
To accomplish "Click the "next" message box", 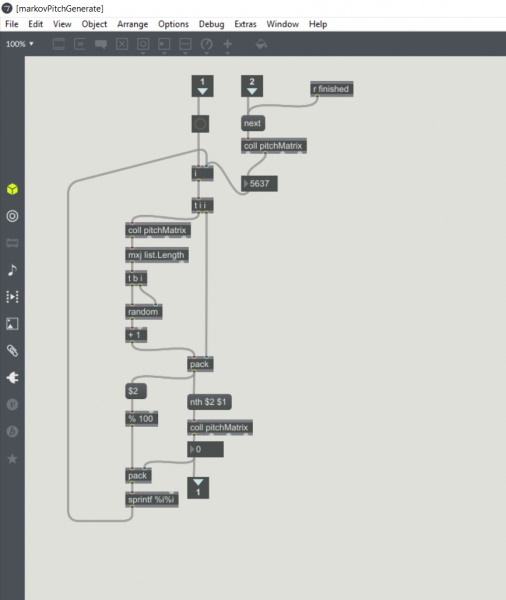I will pos(253,124).
